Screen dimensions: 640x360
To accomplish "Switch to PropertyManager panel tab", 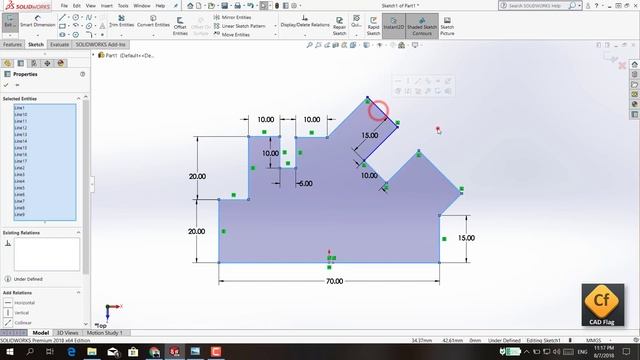I will click(x=20, y=63).
